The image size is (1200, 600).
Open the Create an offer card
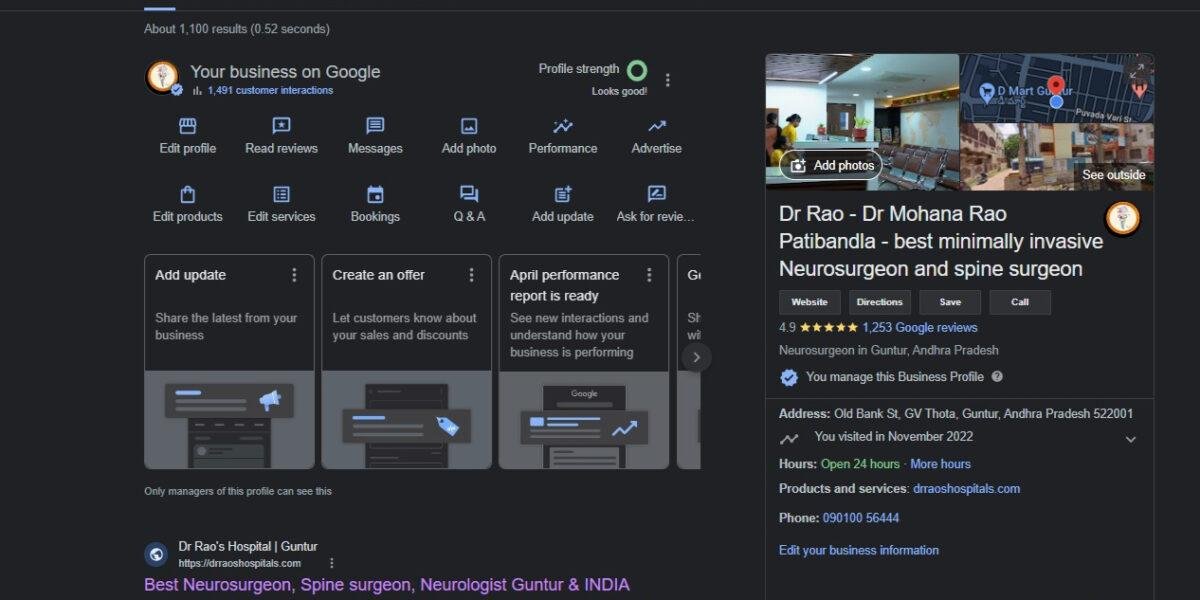tap(406, 361)
